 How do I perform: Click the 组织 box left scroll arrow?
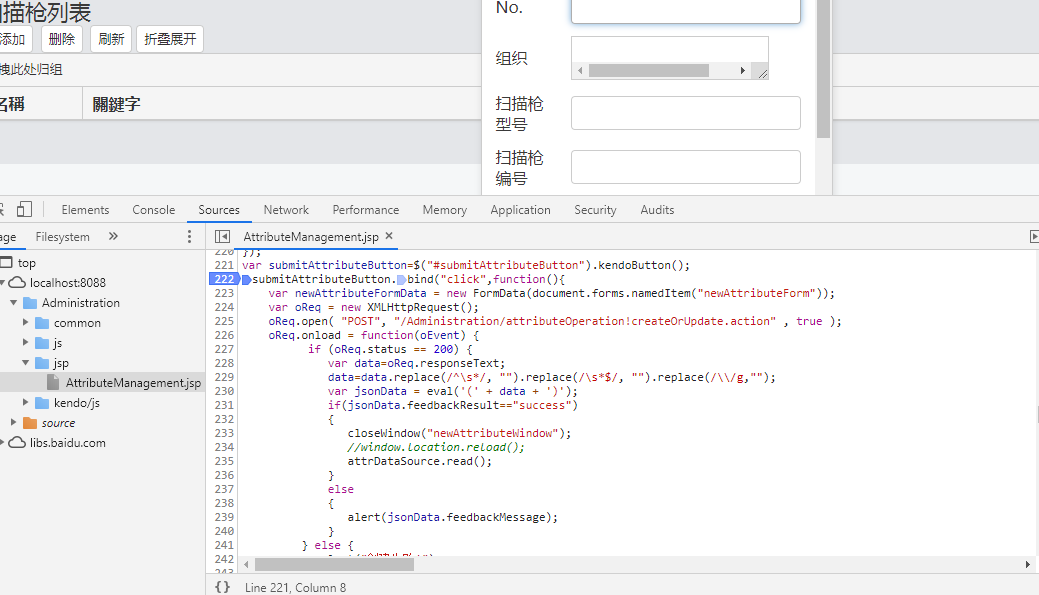pyautogui.click(x=580, y=70)
